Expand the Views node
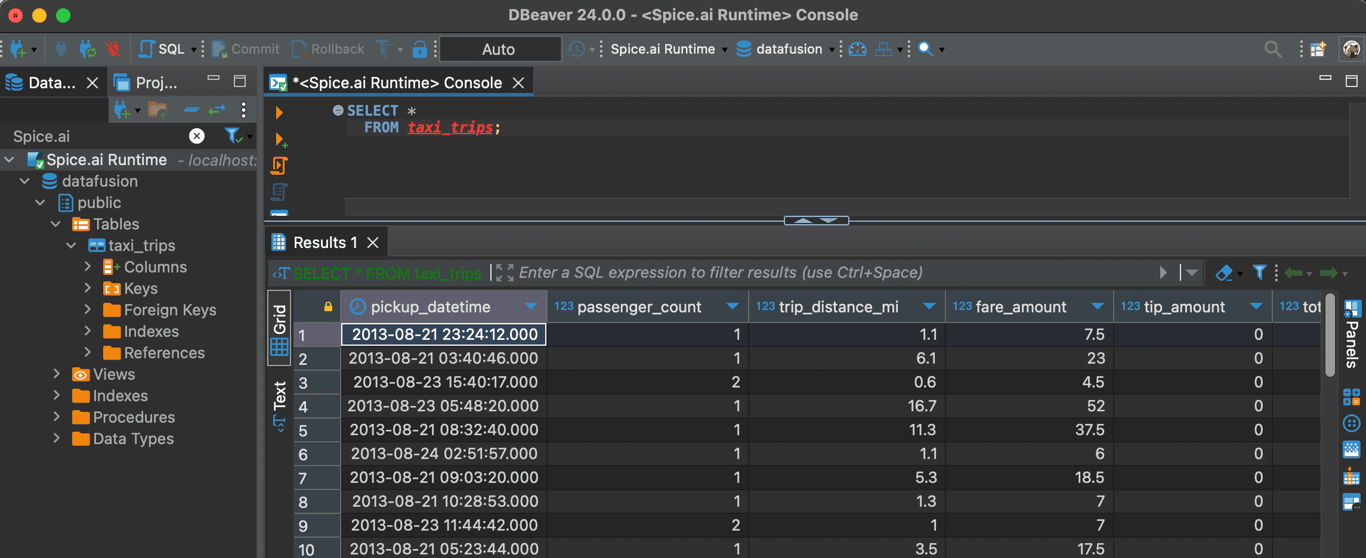Screen dimensions: 1366x558 tap(56, 375)
